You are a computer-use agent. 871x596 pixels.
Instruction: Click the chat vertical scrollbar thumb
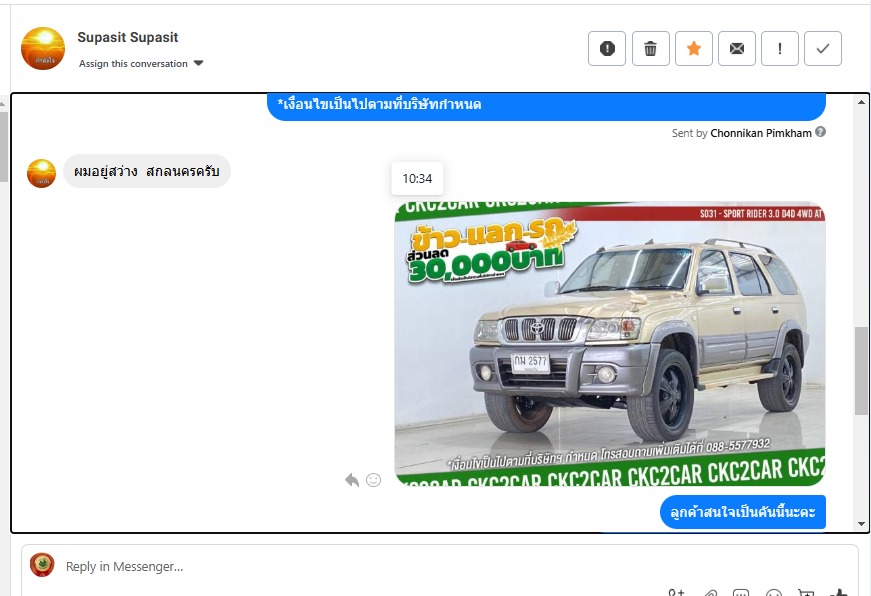[x=861, y=370]
